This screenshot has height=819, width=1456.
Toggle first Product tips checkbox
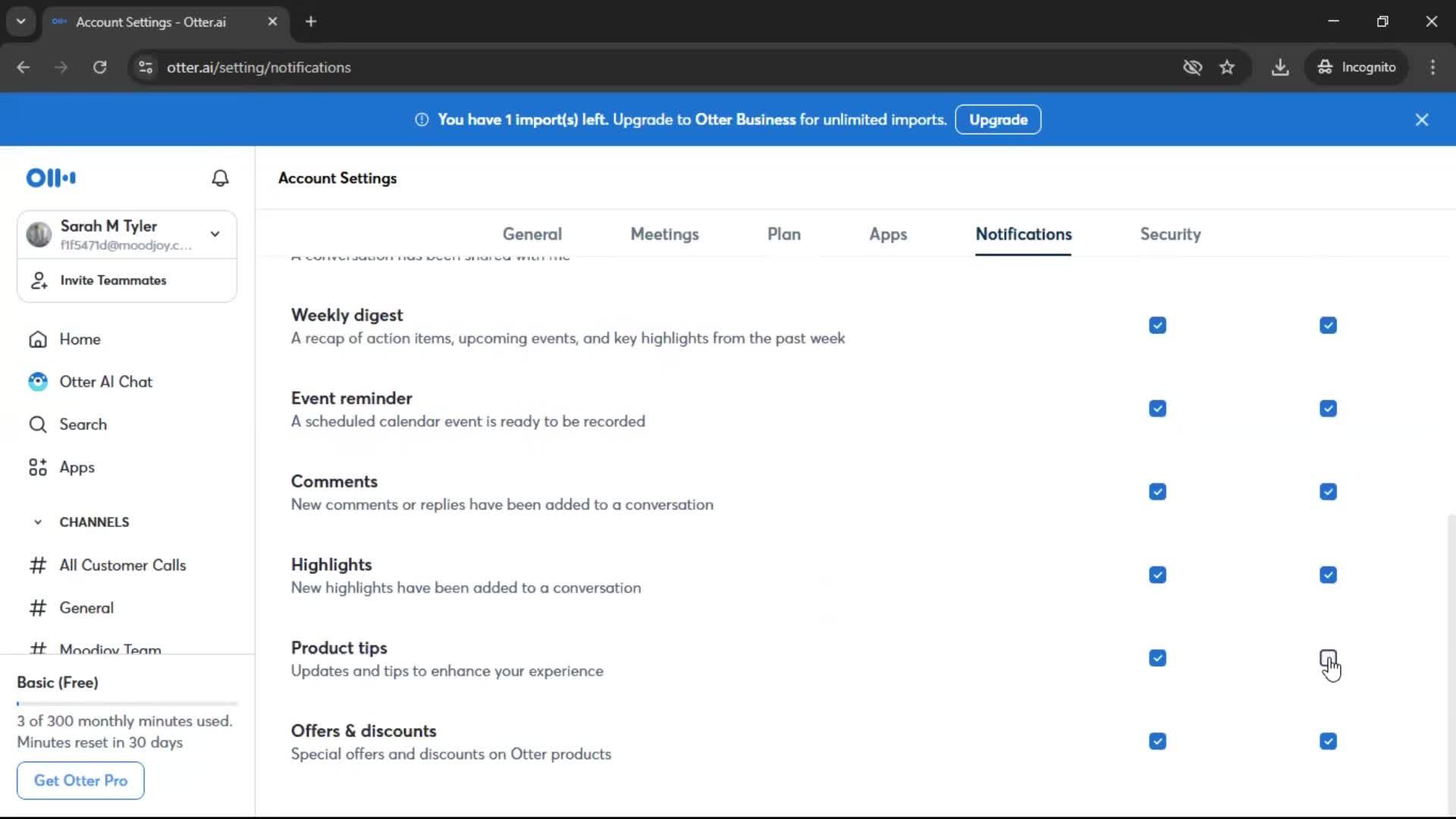tap(1157, 658)
